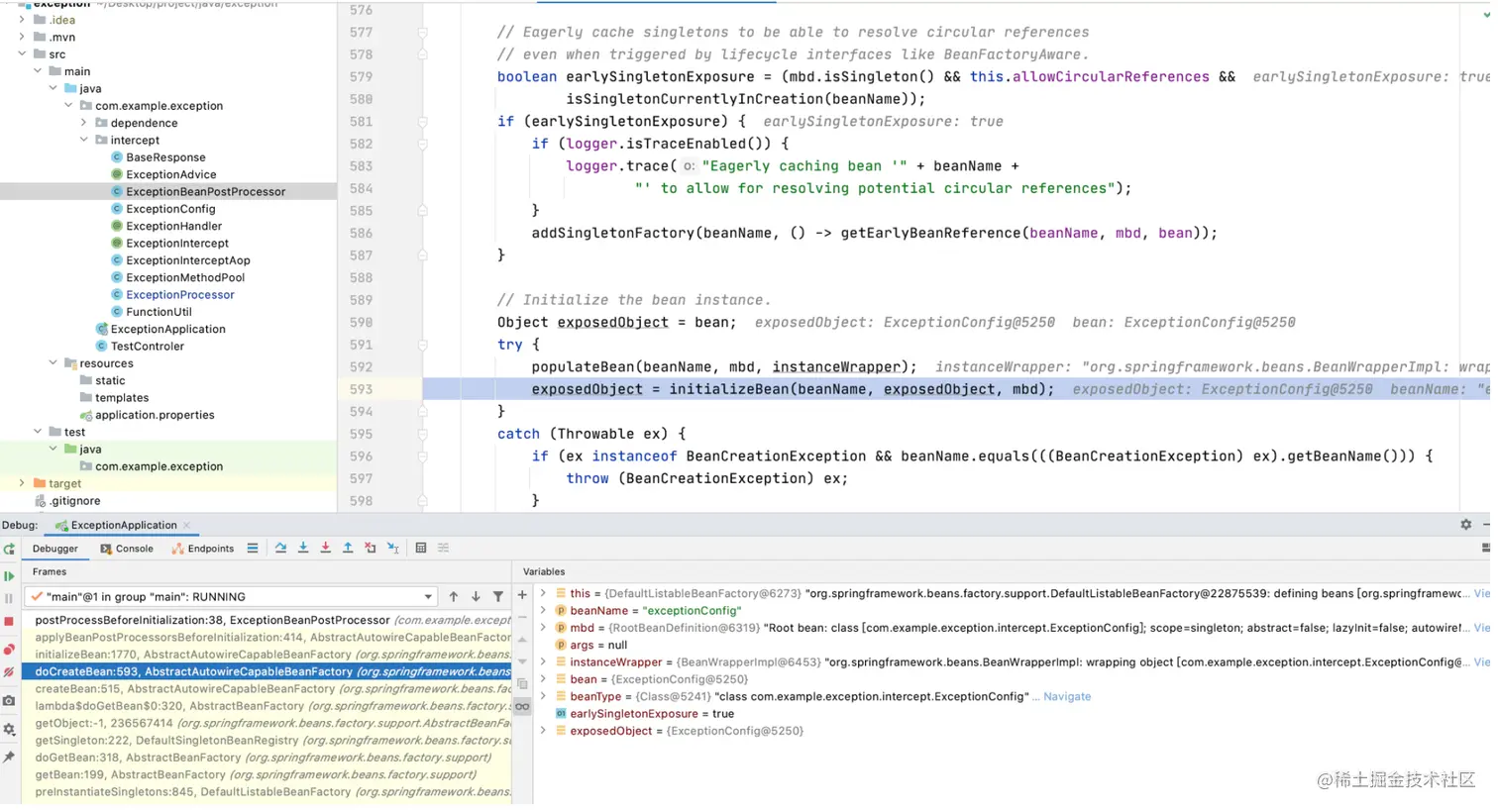This screenshot has width=1498, height=812.
Task: Switch to the Endpoints tab
Action: pyautogui.click(x=203, y=549)
